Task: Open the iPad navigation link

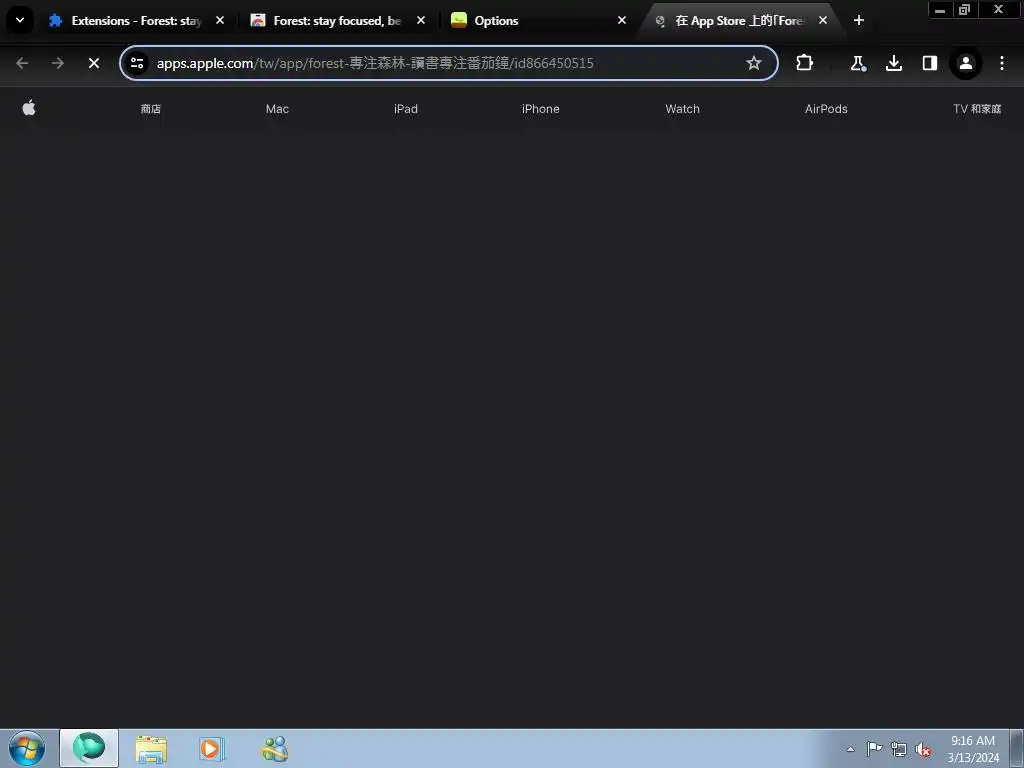Action: 406,109
